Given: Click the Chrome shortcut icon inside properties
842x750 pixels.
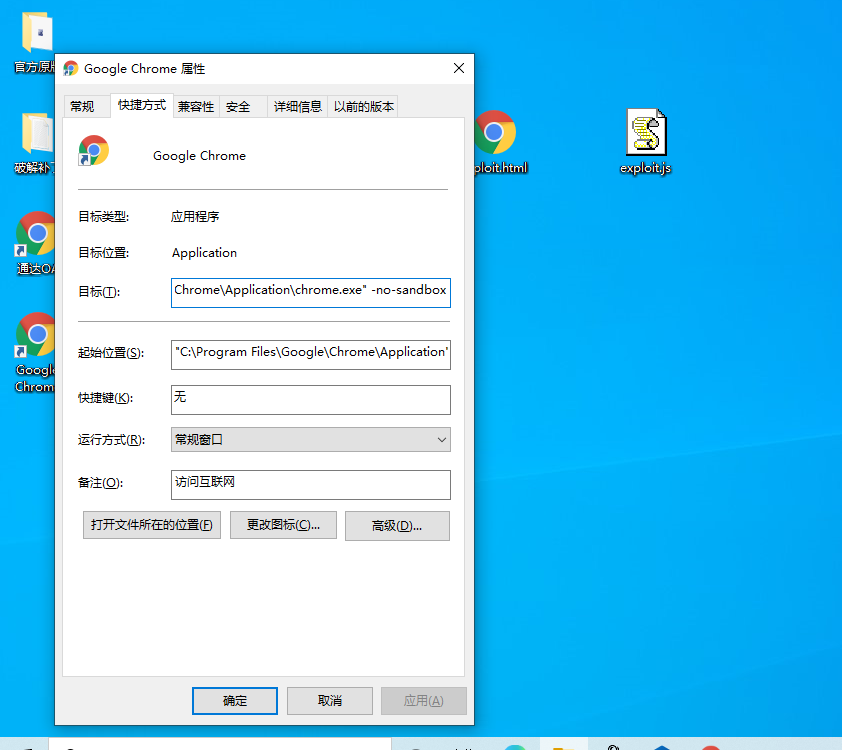Looking at the screenshot, I should 93,151.
